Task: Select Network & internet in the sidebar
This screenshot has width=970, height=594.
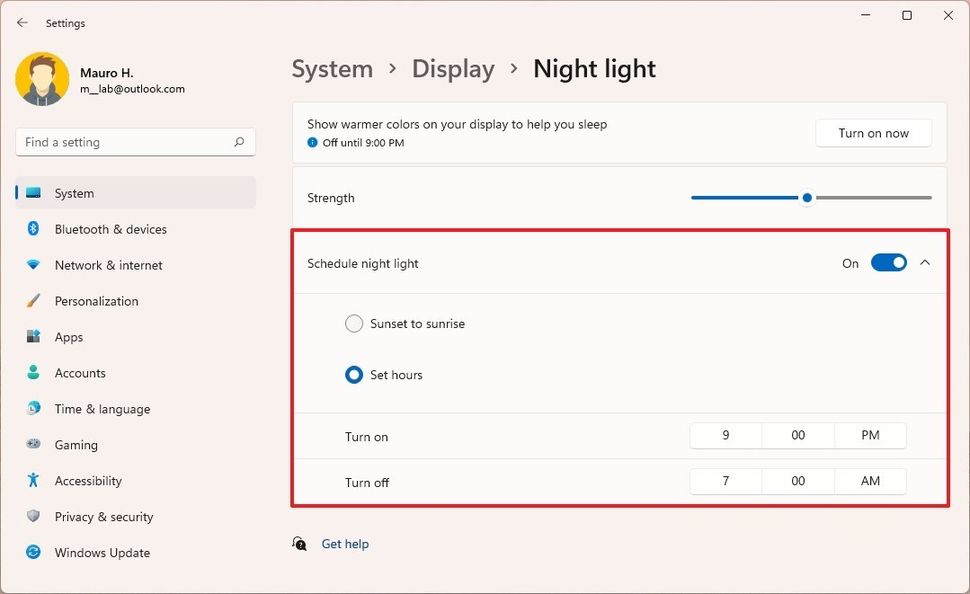Action: click(107, 265)
